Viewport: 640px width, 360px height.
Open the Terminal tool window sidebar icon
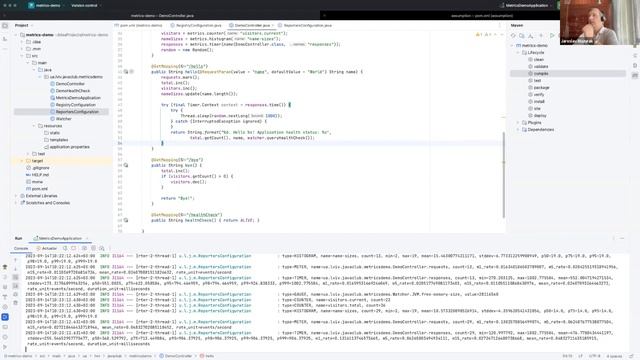tap(5, 327)
